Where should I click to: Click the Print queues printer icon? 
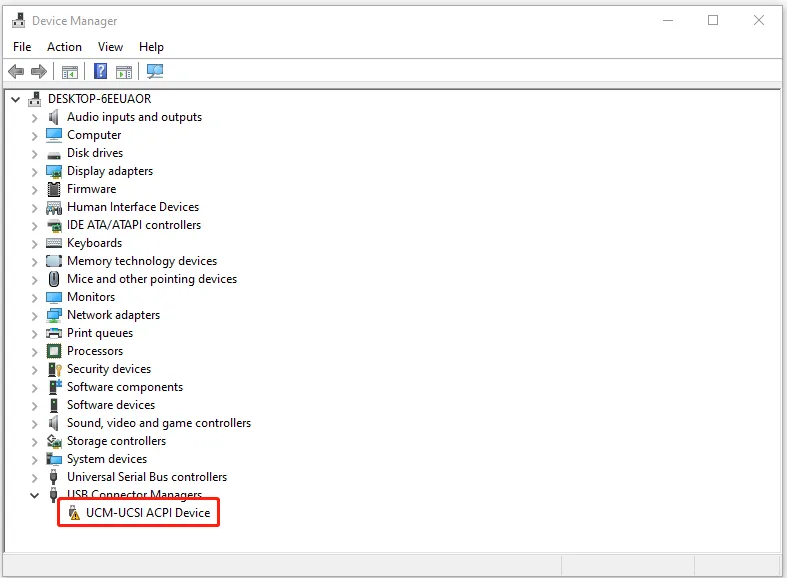[x=54, y=333]
